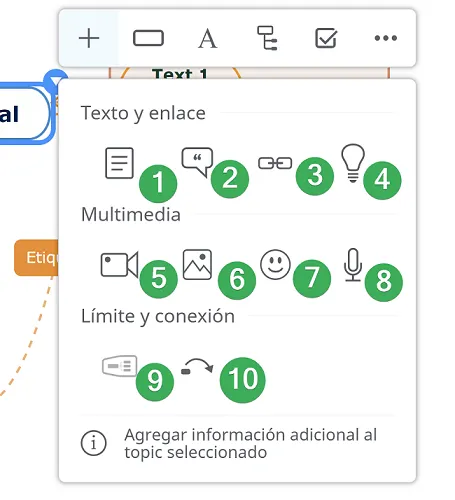This screenshot has height=500, width=455.
Task: Add a connection with curved arrow icon
Action: (197, 366)
